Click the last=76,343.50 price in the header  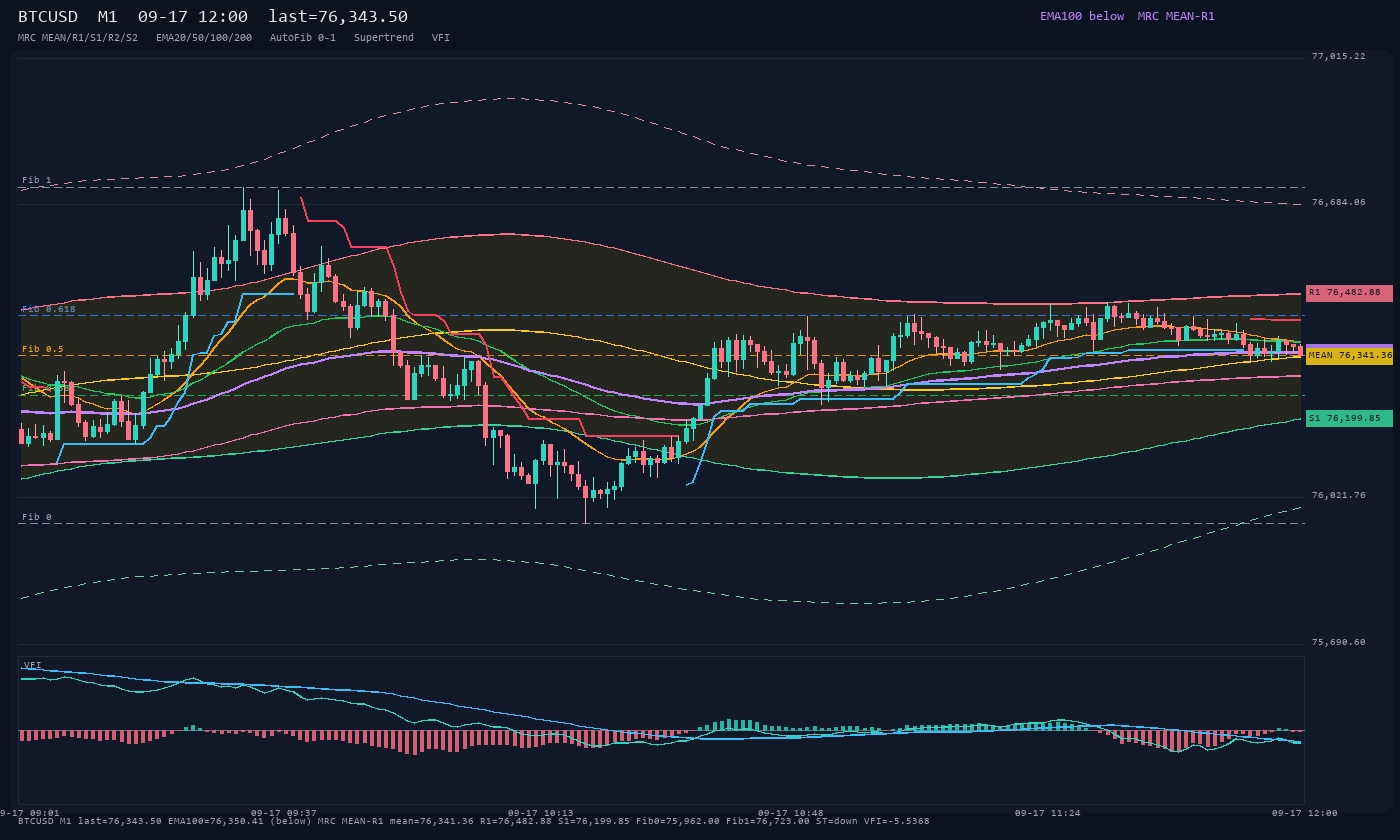coord(338,17)
